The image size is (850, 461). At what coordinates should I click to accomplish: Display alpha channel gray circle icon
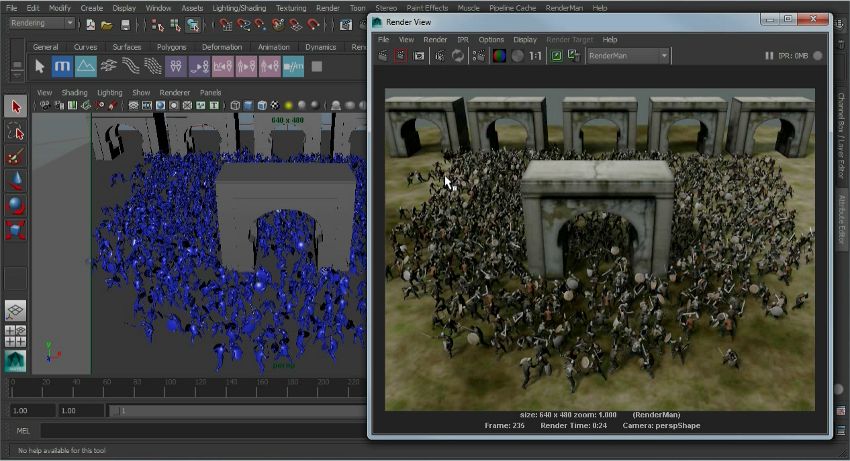click(517, 56)
